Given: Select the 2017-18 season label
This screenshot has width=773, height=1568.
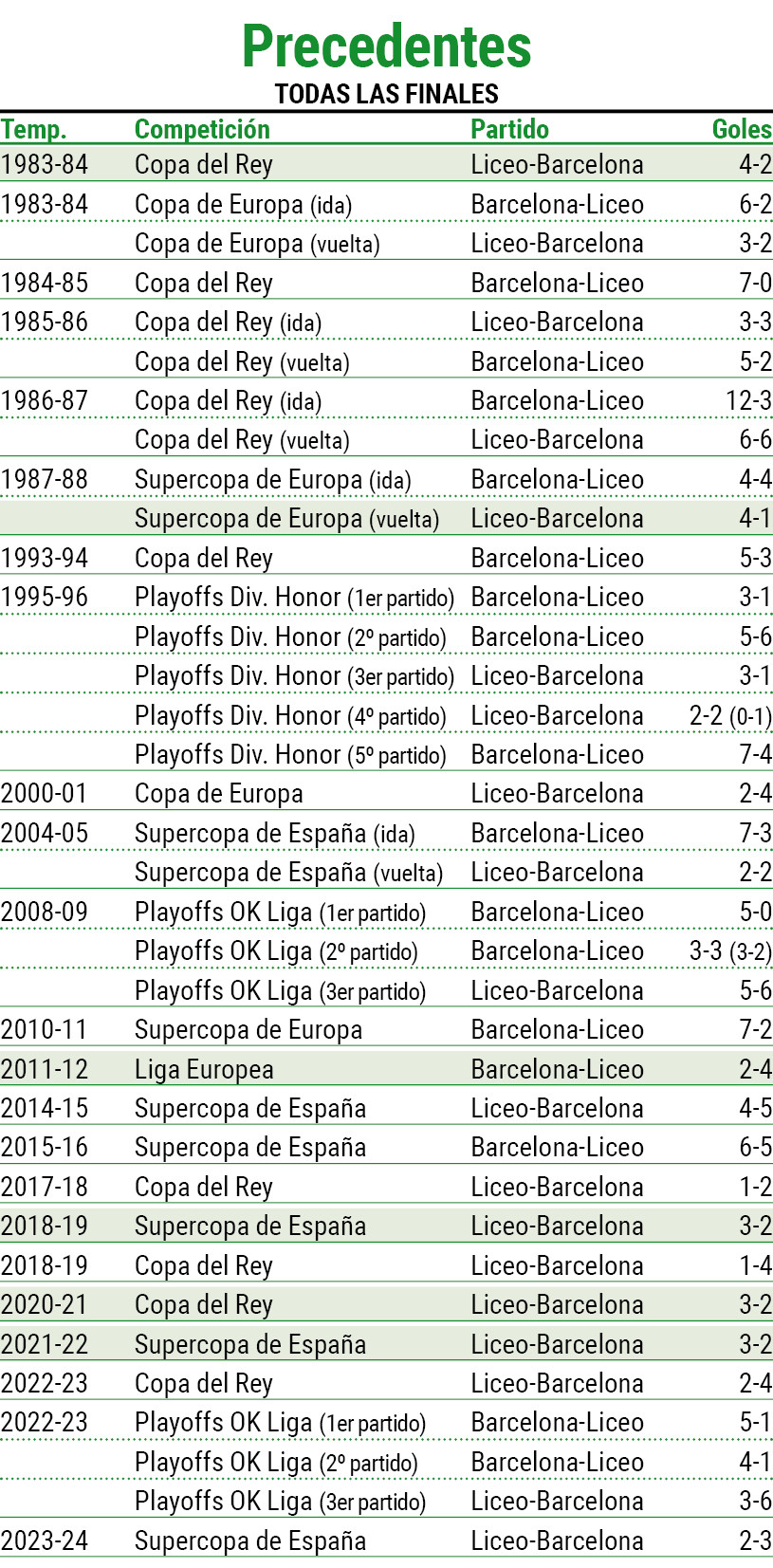Looking at the screenshot, I should (45, 1187).
